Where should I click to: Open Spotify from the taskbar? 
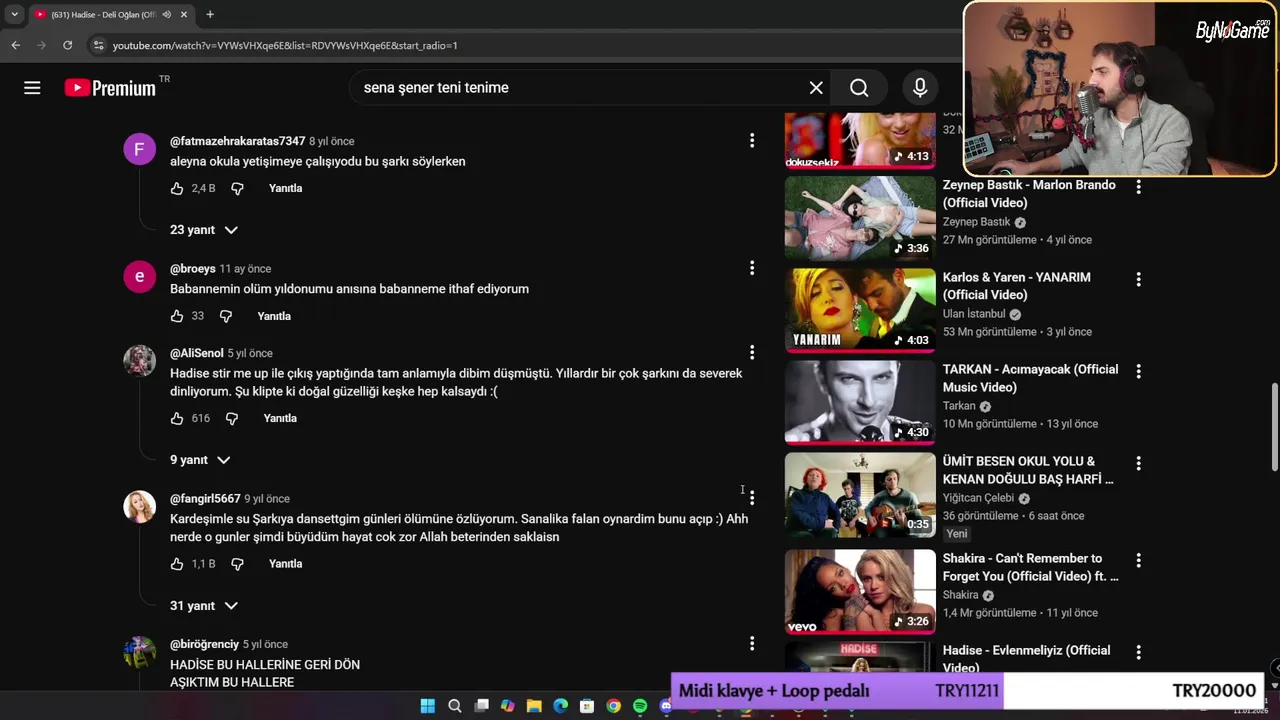tap(640, 706)
